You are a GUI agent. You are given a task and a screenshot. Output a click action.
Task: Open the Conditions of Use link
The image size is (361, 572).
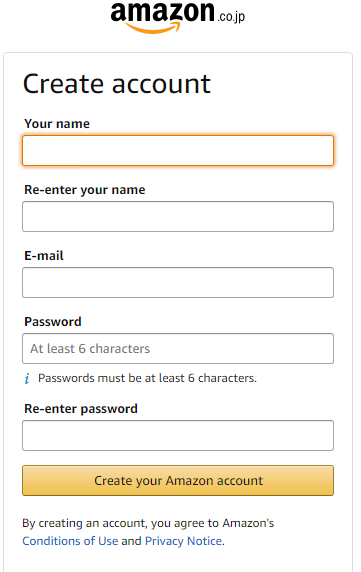(70, 541)
